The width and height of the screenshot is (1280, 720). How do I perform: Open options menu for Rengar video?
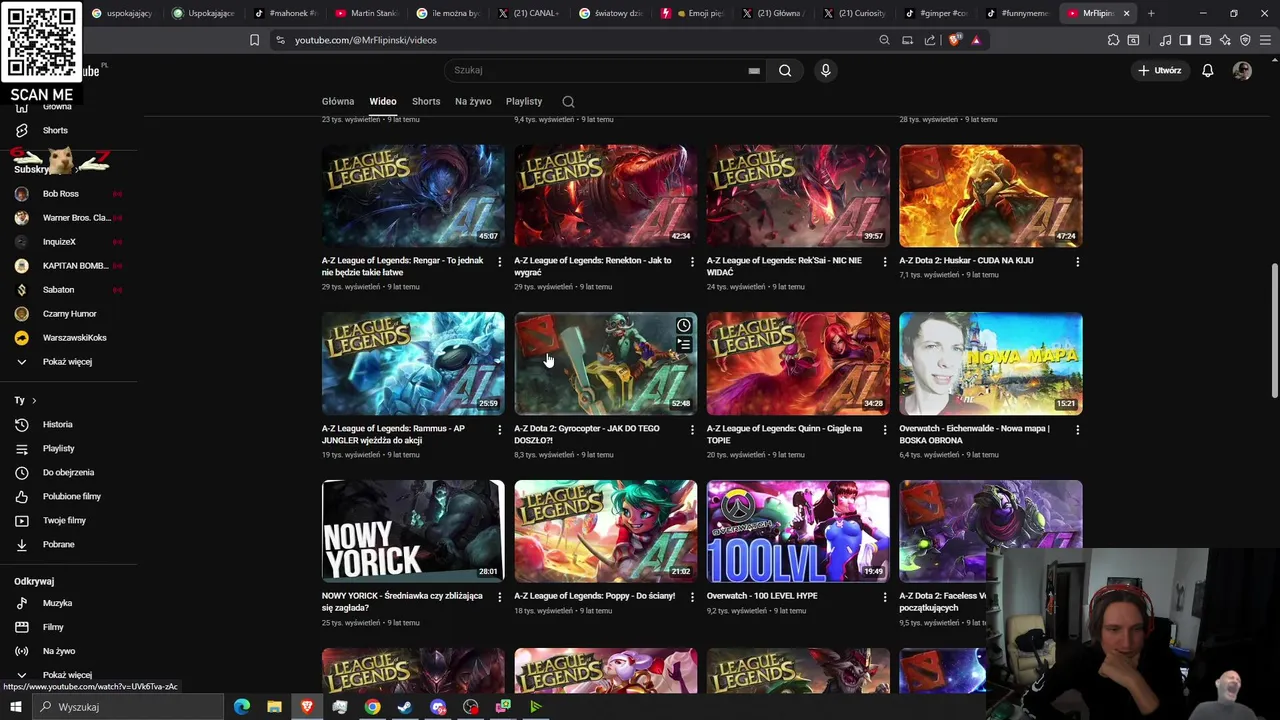pos(500,261)
